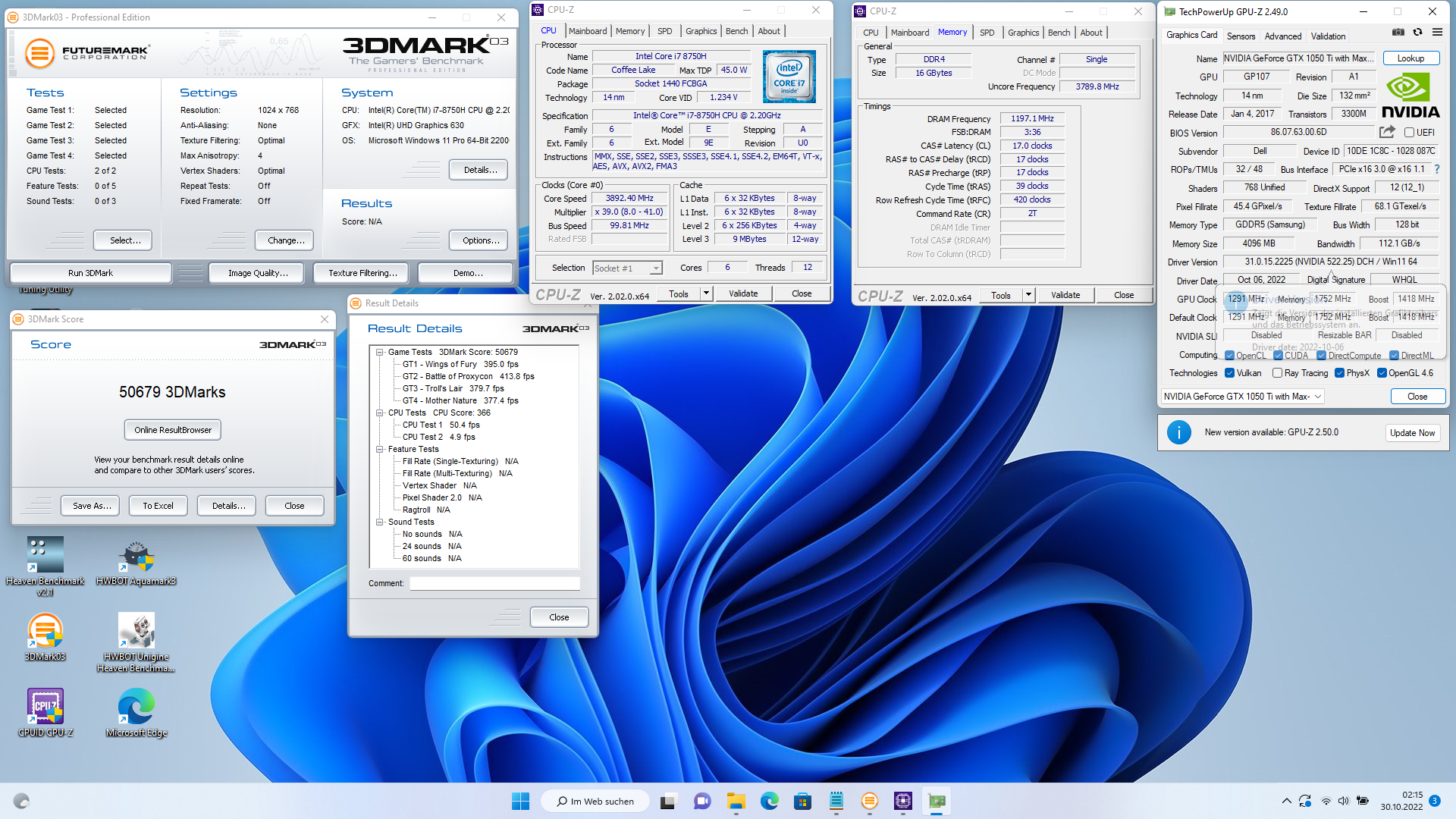Click the Online ResultBrowser button

point(173,430)
